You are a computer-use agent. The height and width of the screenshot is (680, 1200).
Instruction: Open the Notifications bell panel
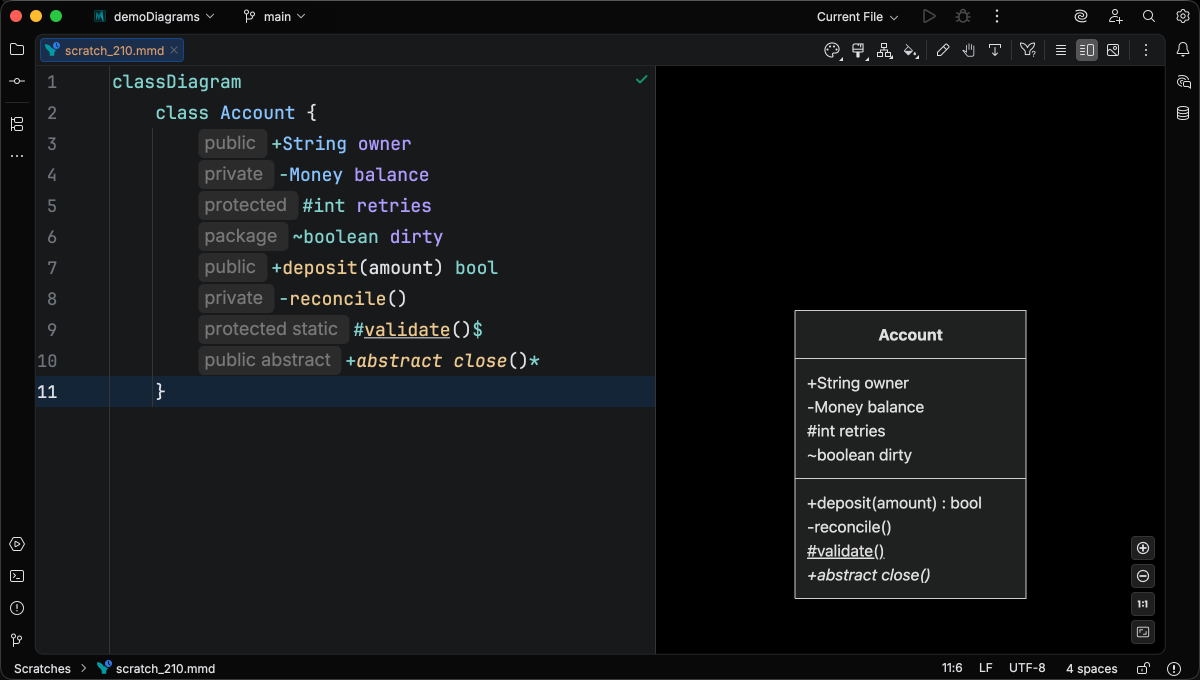coord(1183,49)
